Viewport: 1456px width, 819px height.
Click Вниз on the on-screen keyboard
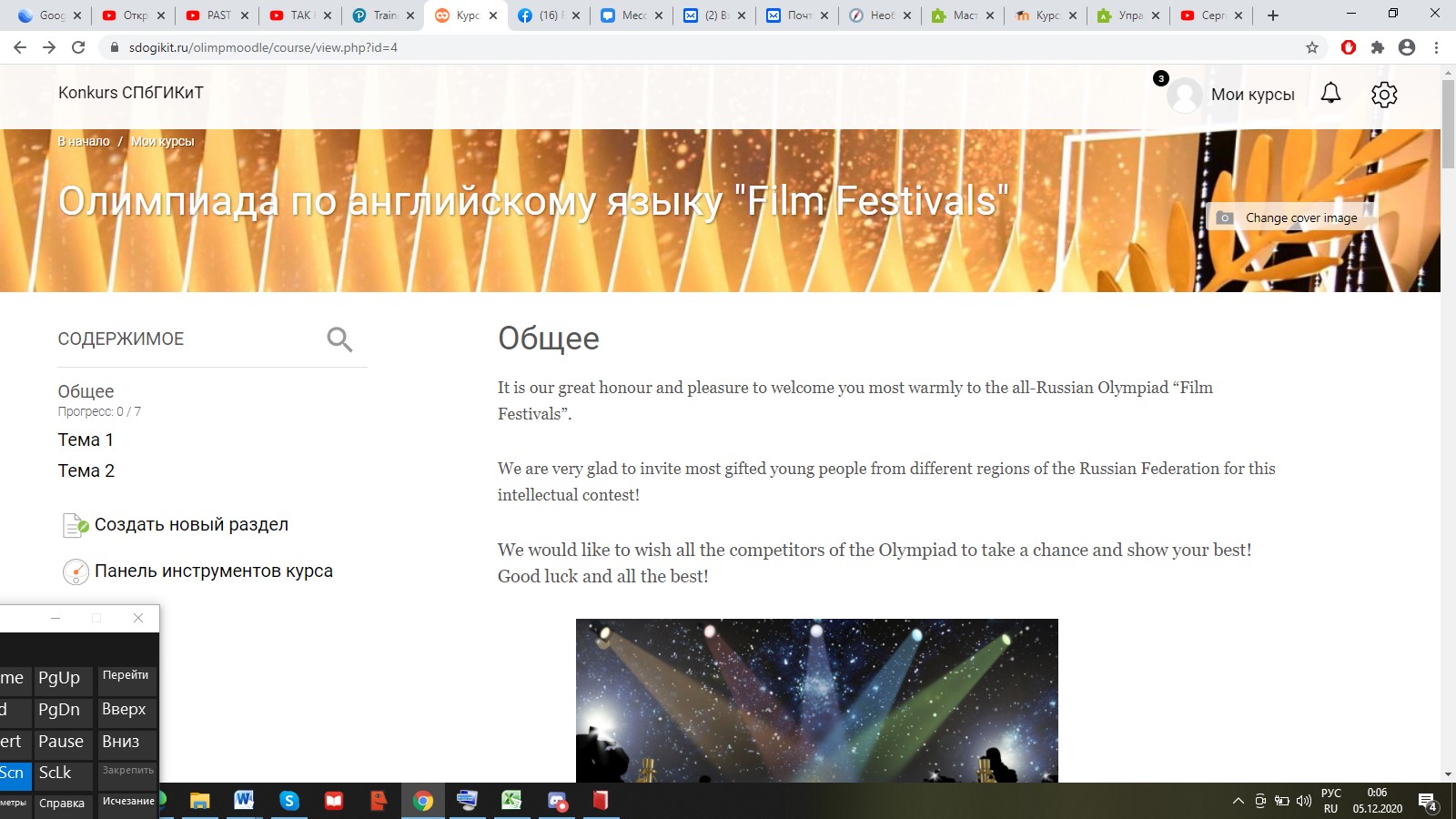(126, 743)
